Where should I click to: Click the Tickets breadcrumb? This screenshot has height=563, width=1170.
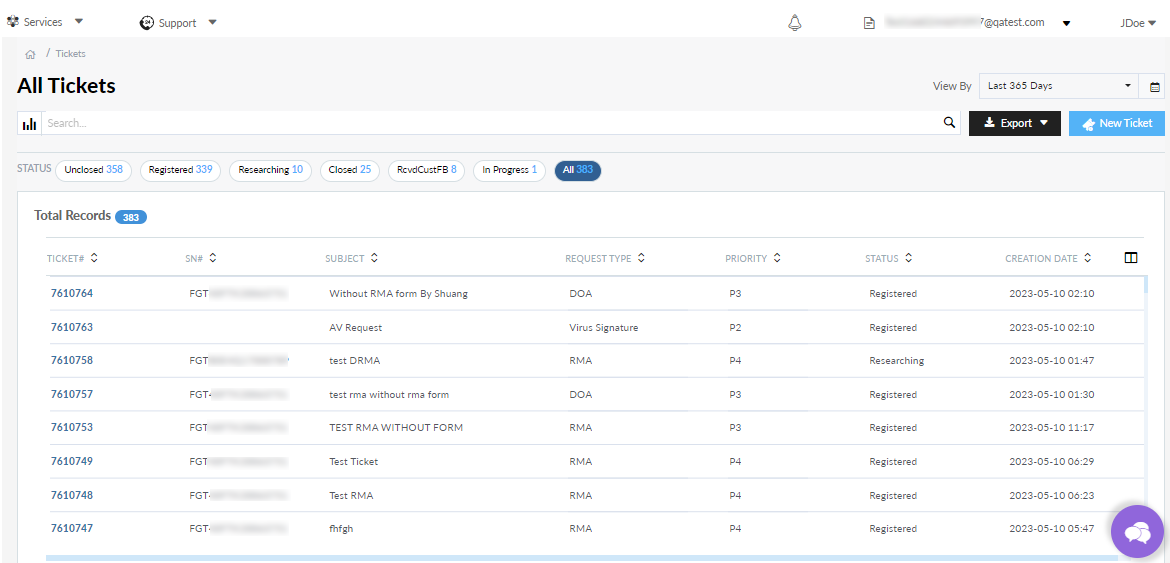click(x=70, y=54)
